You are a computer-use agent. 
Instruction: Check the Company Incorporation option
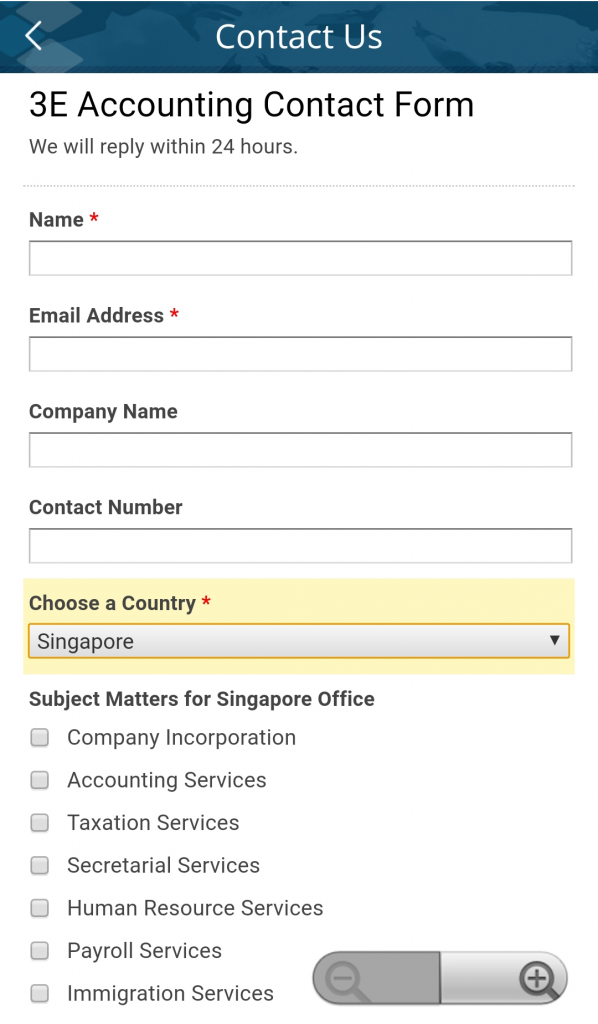(x=39, y=737)
